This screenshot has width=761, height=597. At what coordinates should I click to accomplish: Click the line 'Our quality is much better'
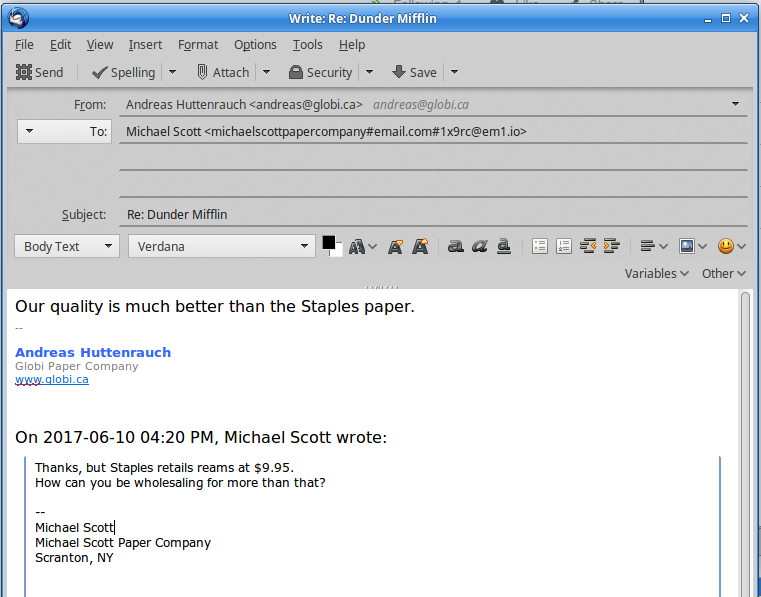pyautogui.click(x=215, y=306)
